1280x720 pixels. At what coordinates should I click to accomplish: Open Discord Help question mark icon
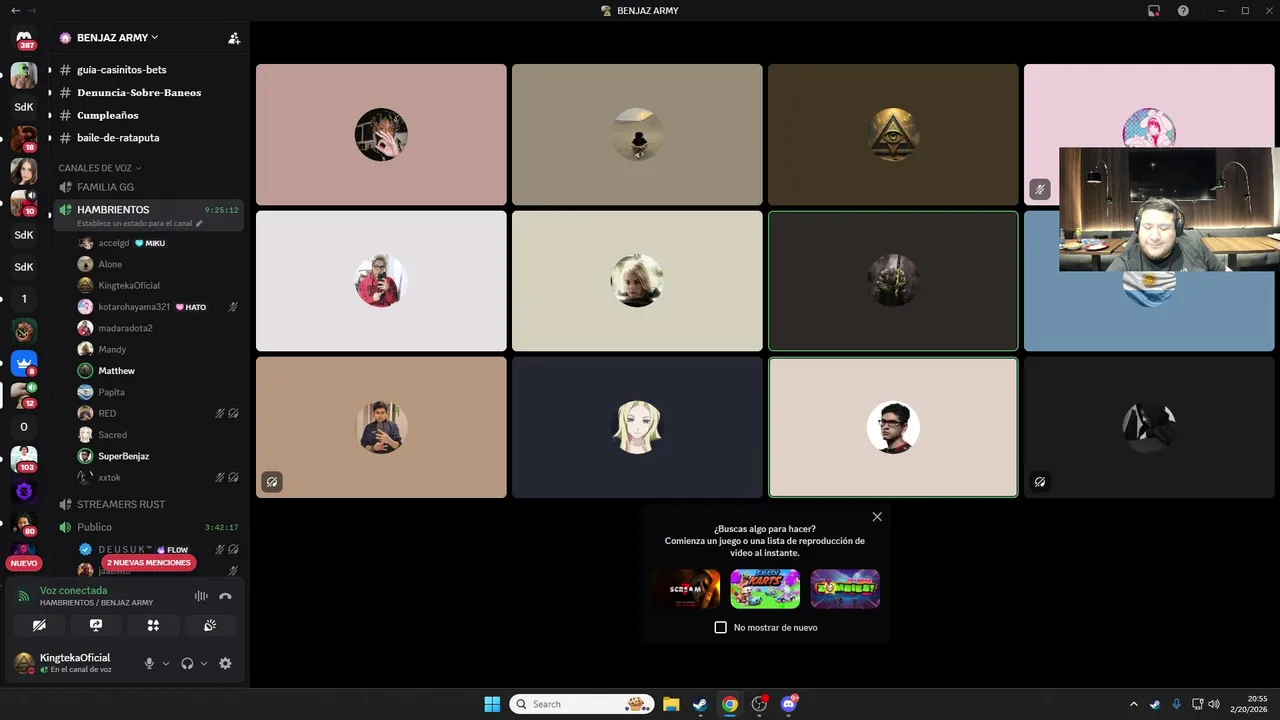[1183, 10]
